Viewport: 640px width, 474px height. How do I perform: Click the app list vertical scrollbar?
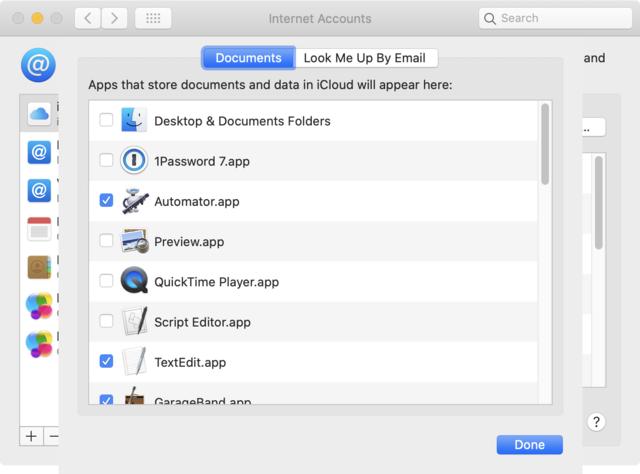[545, 144]
